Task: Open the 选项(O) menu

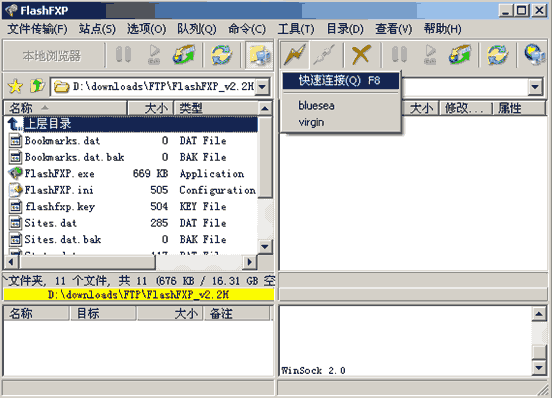Action: tap(146, 29)
